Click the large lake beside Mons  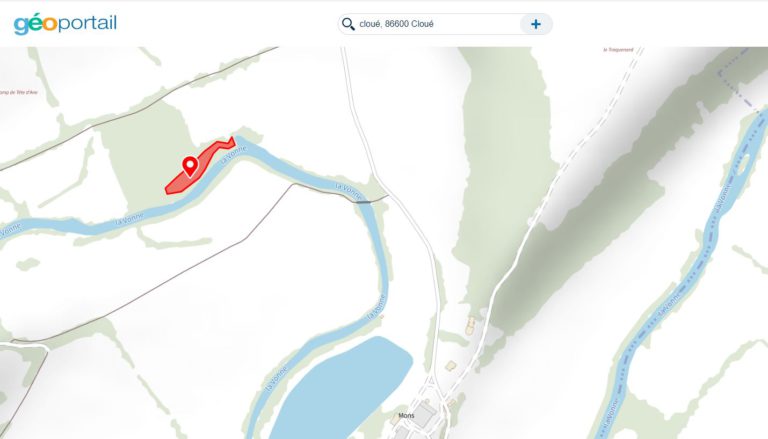point(343,387)
